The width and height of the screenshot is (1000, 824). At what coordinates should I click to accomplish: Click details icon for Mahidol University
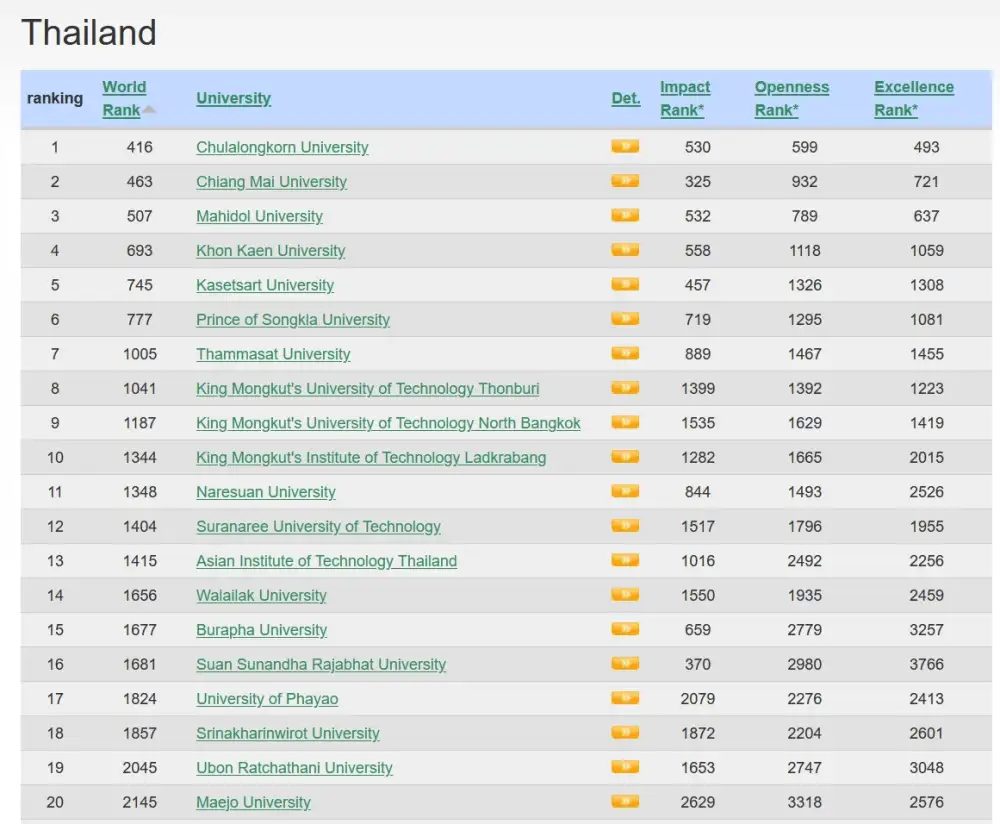(625, 216)
